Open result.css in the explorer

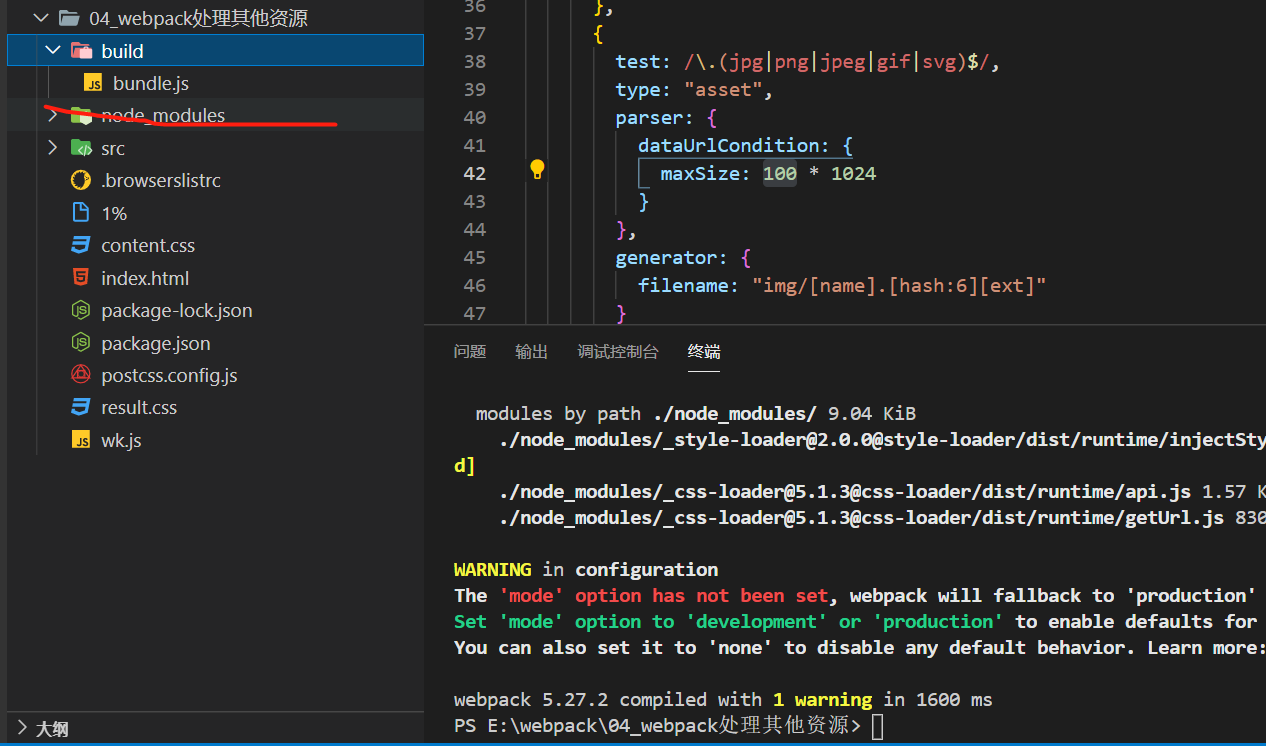click(x=139, y=407)
